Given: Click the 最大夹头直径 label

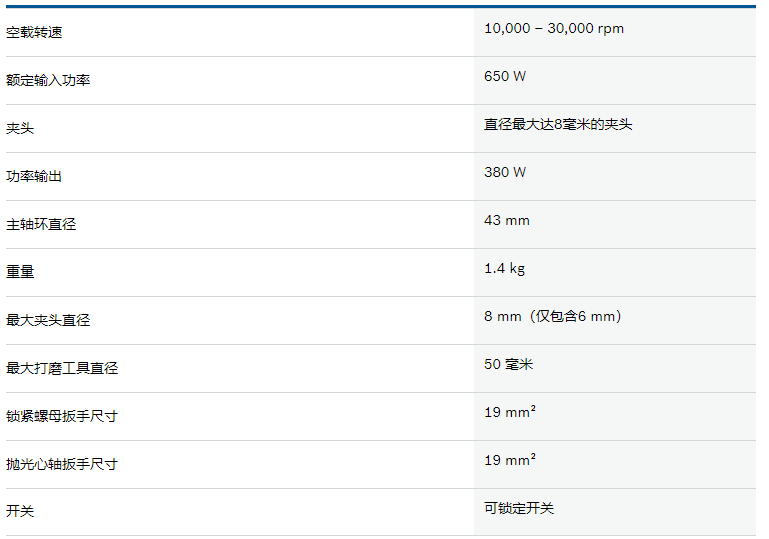Looking at the screenshot, I should click(x=48, y=320).
